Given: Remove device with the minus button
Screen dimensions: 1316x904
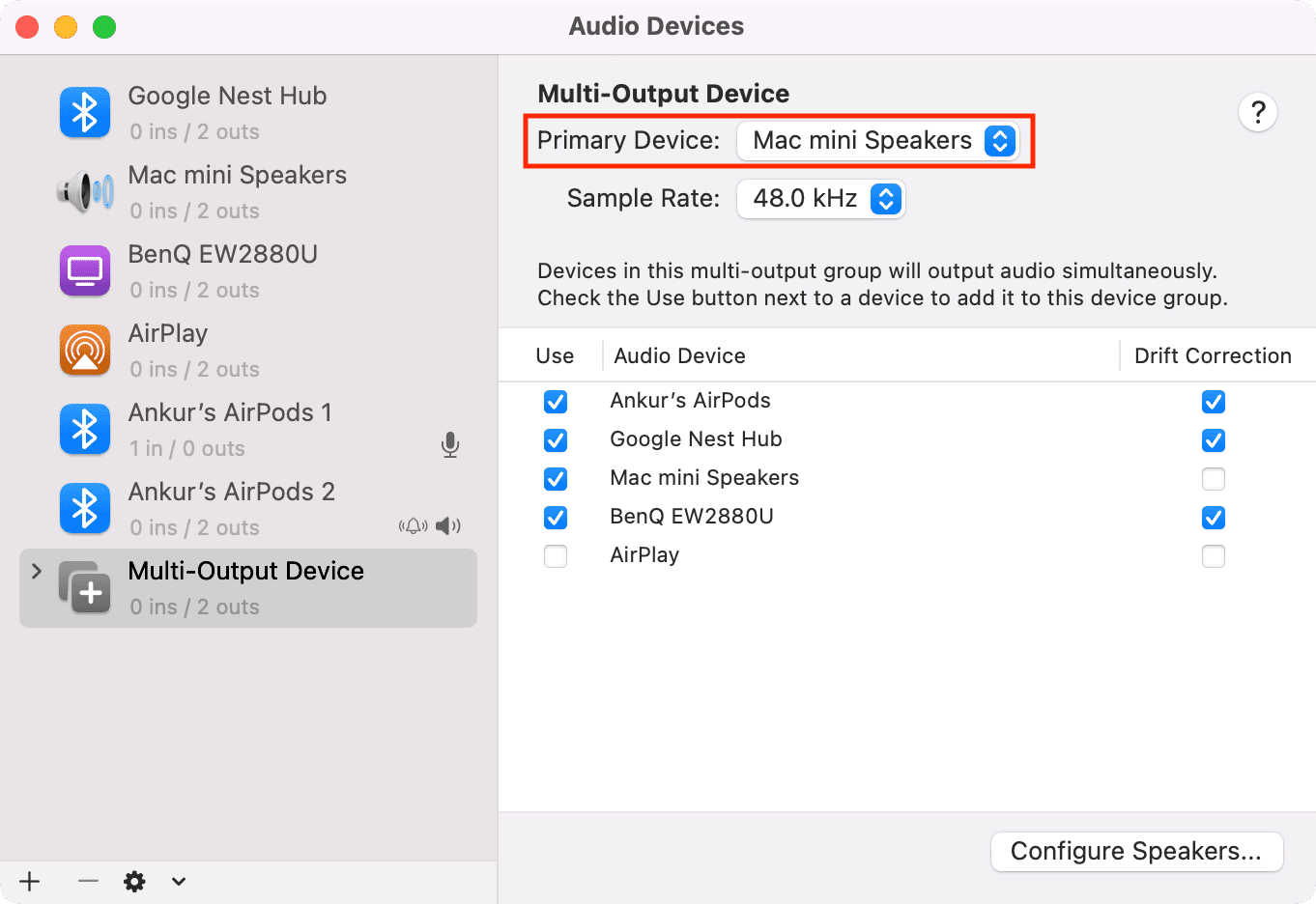Looking at the screenshot, I should click(88, 881).
